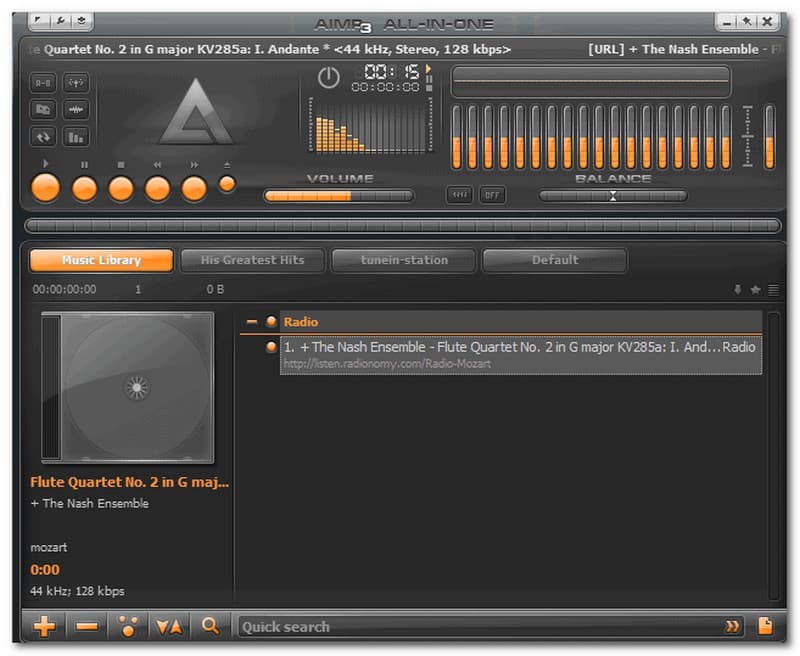
Task: Open the His Greatest Hits playlist tab
Action: pyautogui.click(x=253, y=260)
